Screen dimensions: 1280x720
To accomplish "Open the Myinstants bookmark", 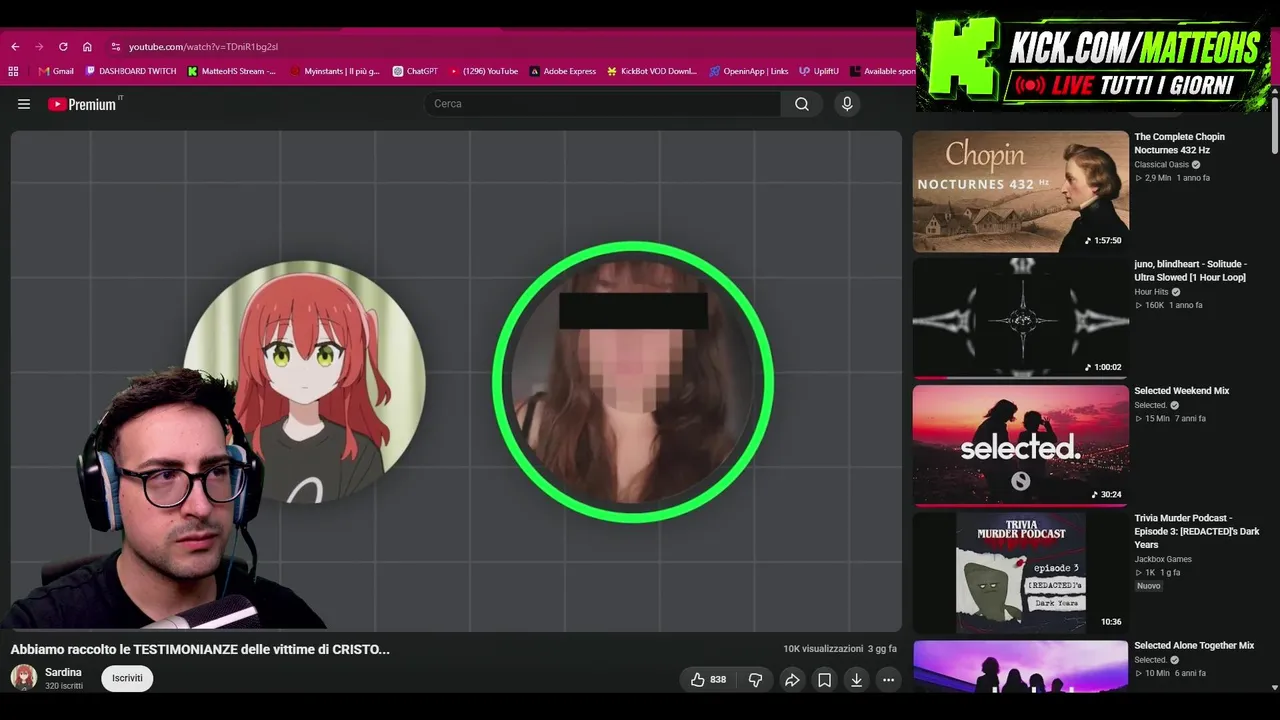I will (335, 71).
